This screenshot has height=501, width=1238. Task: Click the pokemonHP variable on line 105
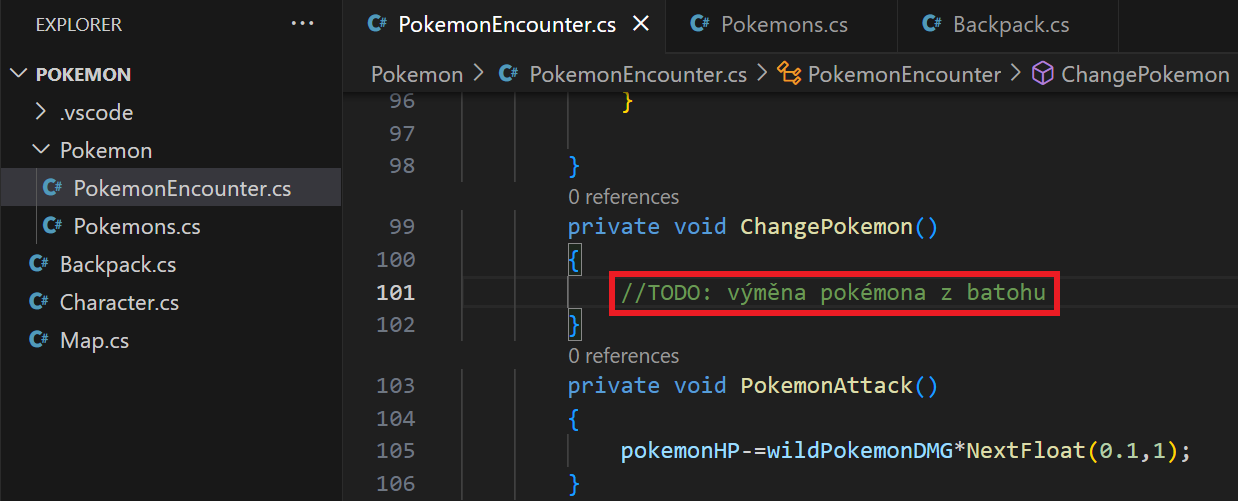(680, 450)
